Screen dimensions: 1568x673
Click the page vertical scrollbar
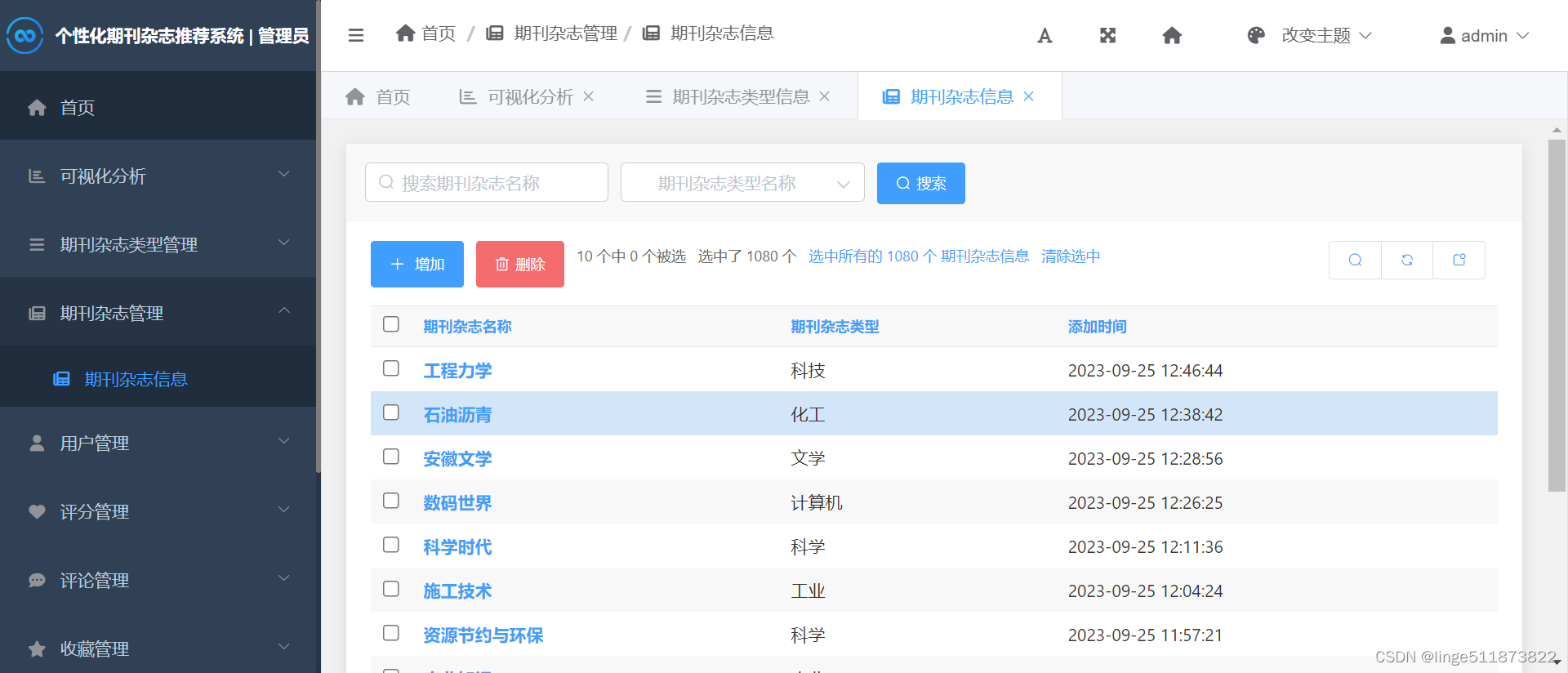click(x=1557, y=315)
